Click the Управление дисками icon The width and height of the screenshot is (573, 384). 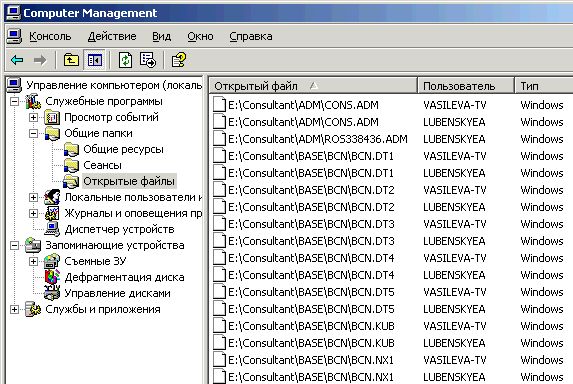52,293
